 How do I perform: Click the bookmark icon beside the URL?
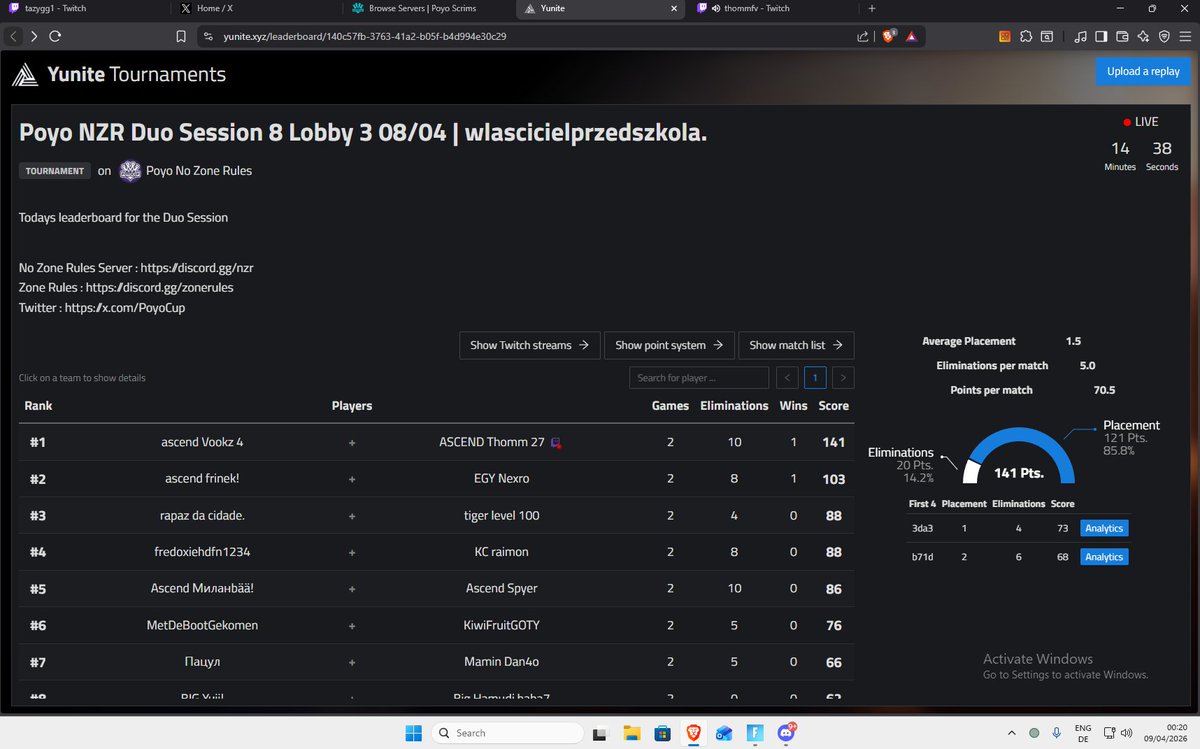[x=181, y=36]
